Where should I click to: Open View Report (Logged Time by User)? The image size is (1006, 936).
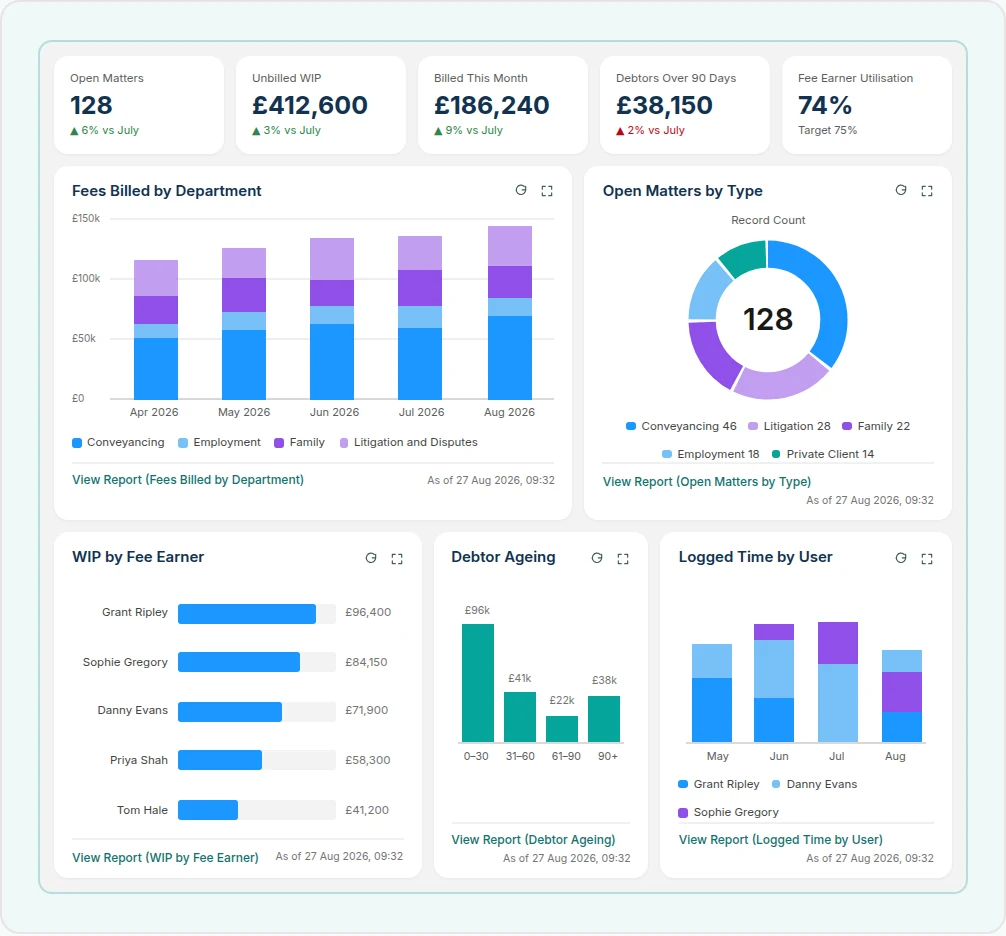(781, 840)
